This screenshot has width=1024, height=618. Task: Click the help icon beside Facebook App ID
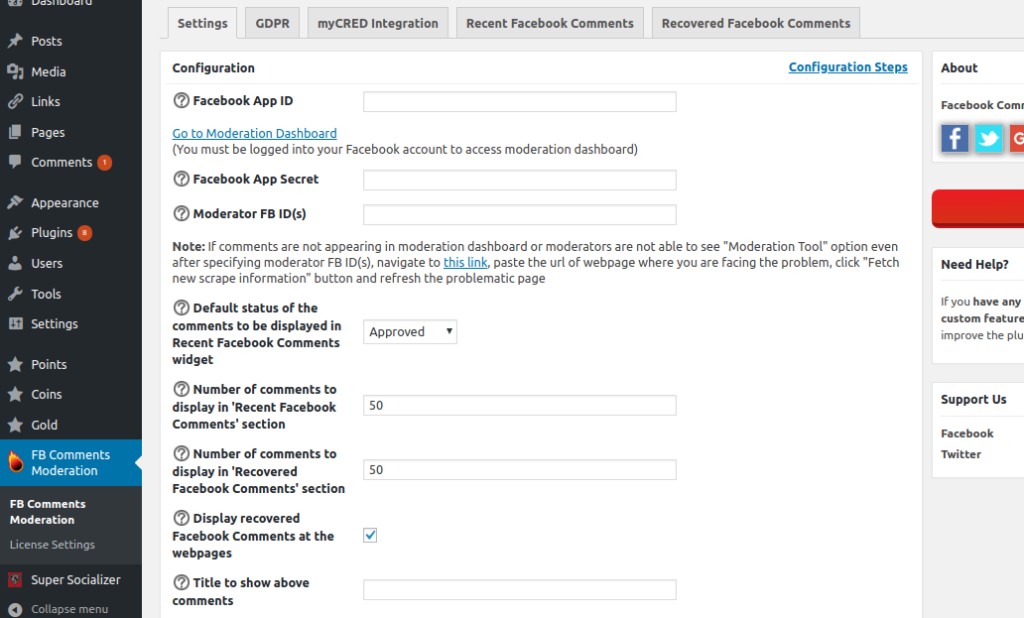pyautogui.click(x=181, y=100)
